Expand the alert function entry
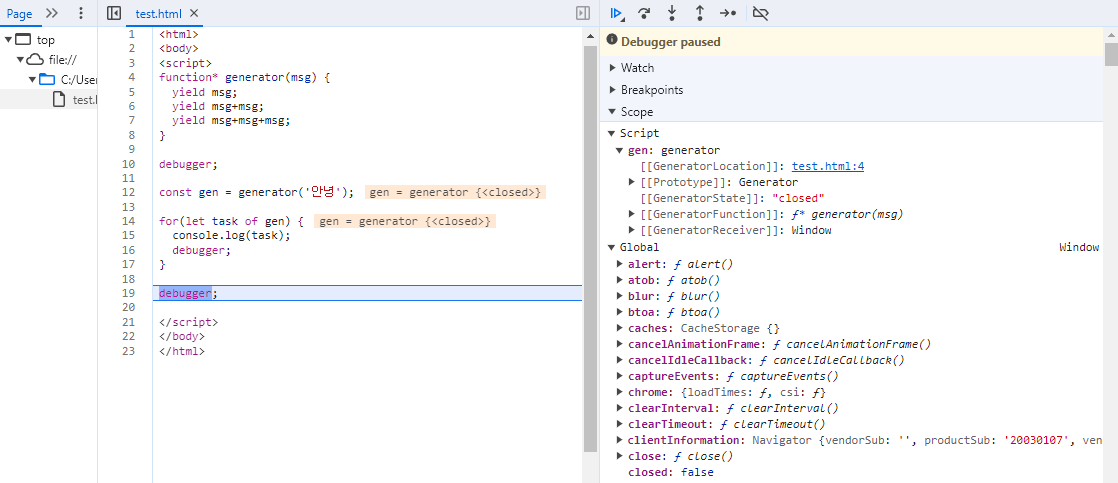The height and width of the screenshot is (483, 1118). coord(620,264)
